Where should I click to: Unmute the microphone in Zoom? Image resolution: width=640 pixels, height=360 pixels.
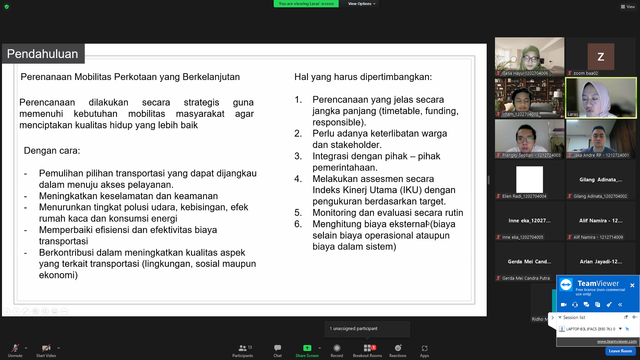[15, 350]
